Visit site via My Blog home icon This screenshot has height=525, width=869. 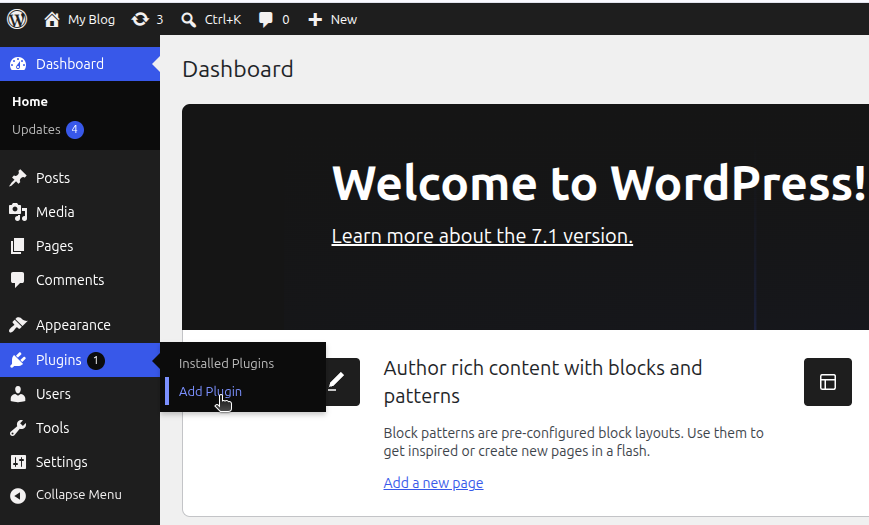(52, 19)
